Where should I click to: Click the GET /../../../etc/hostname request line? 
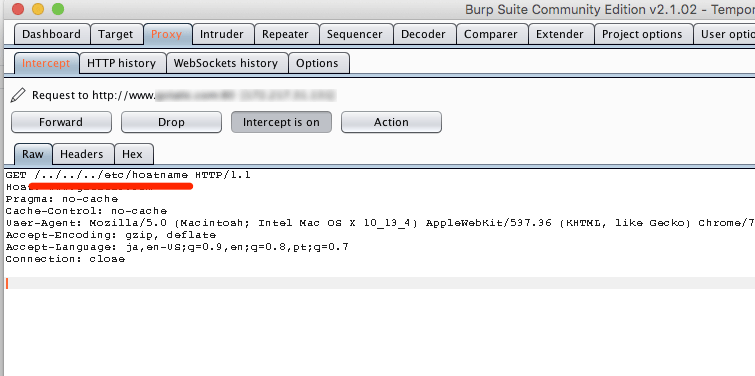coord(128,175)
